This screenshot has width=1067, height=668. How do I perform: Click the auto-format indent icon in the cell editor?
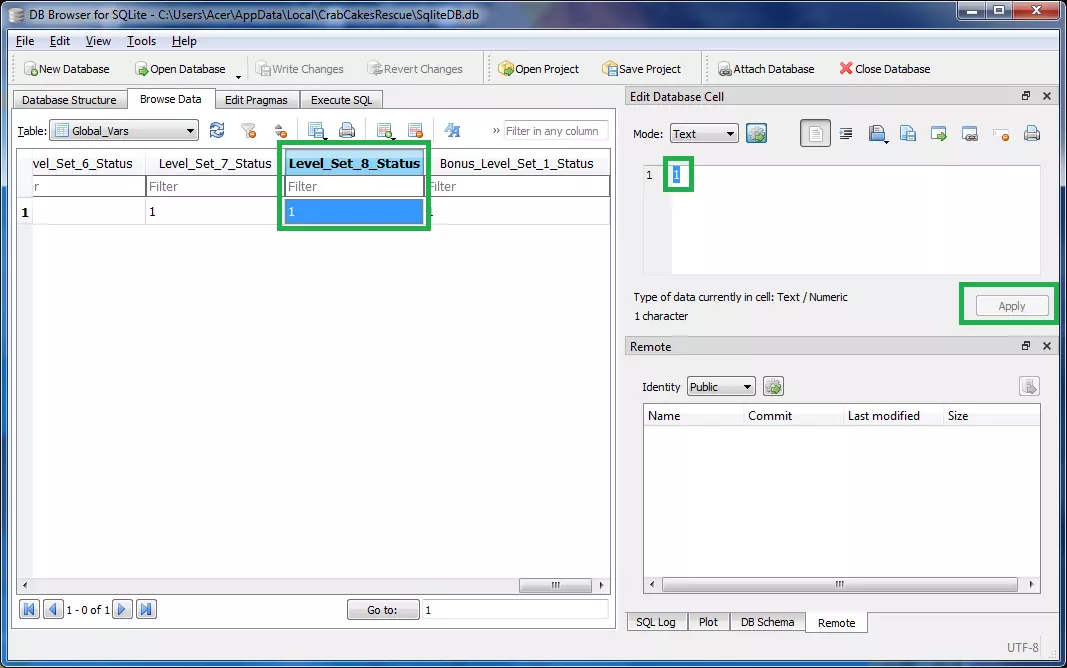click(846, 133)
